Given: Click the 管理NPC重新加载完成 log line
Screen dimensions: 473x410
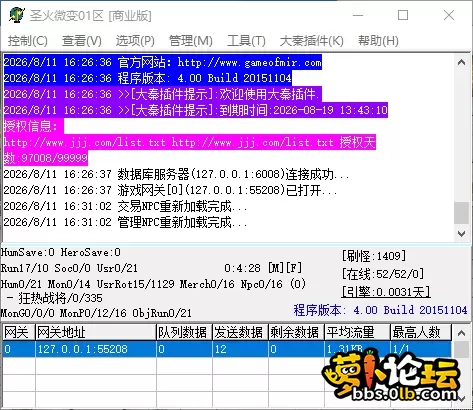Looking at the screenshot, I should [125, 222].
